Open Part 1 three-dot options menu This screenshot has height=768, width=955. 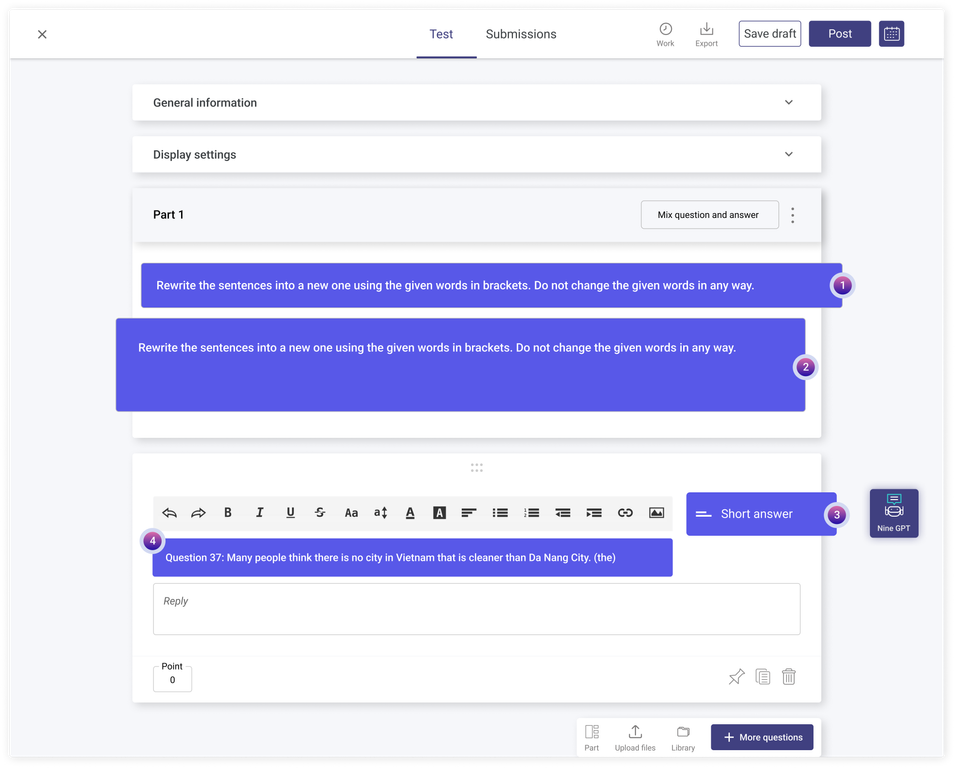click(x=793, y=215)
